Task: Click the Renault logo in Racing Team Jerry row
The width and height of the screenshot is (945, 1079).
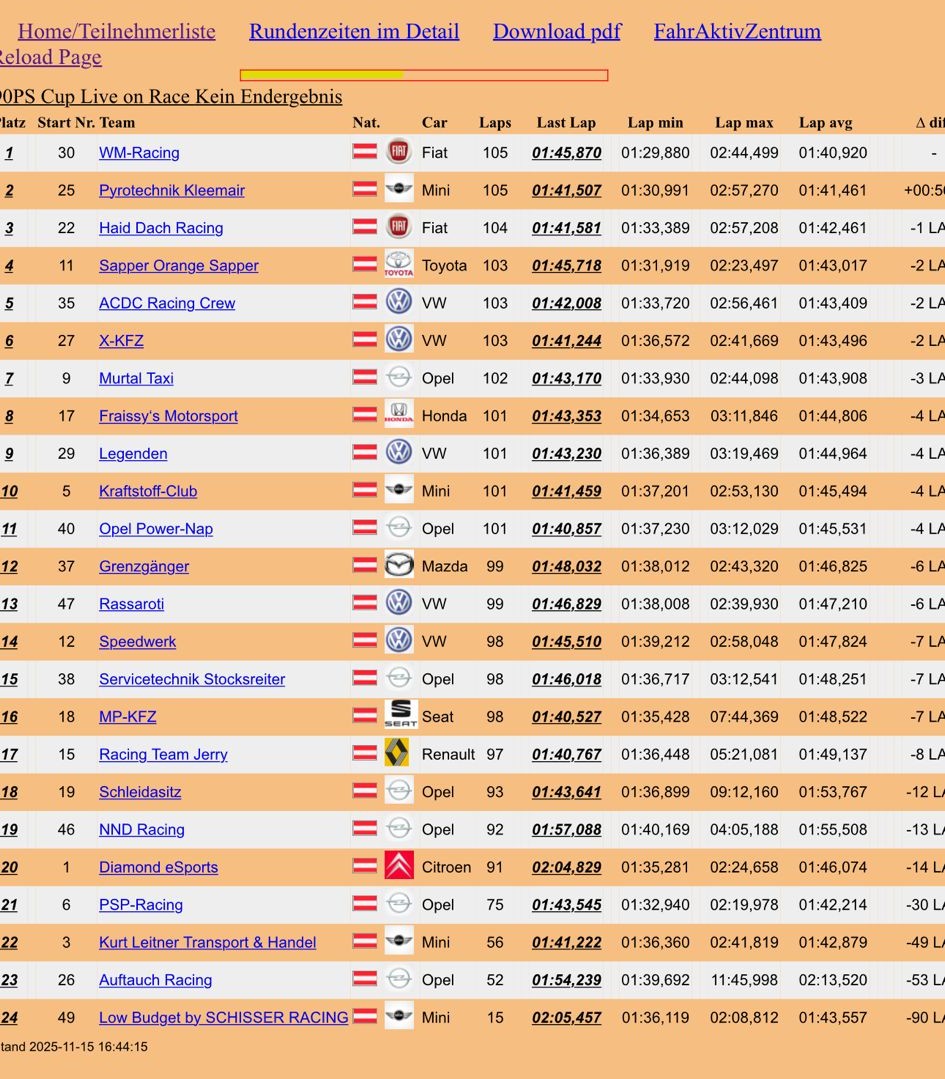Action: [x=397, y=753]
